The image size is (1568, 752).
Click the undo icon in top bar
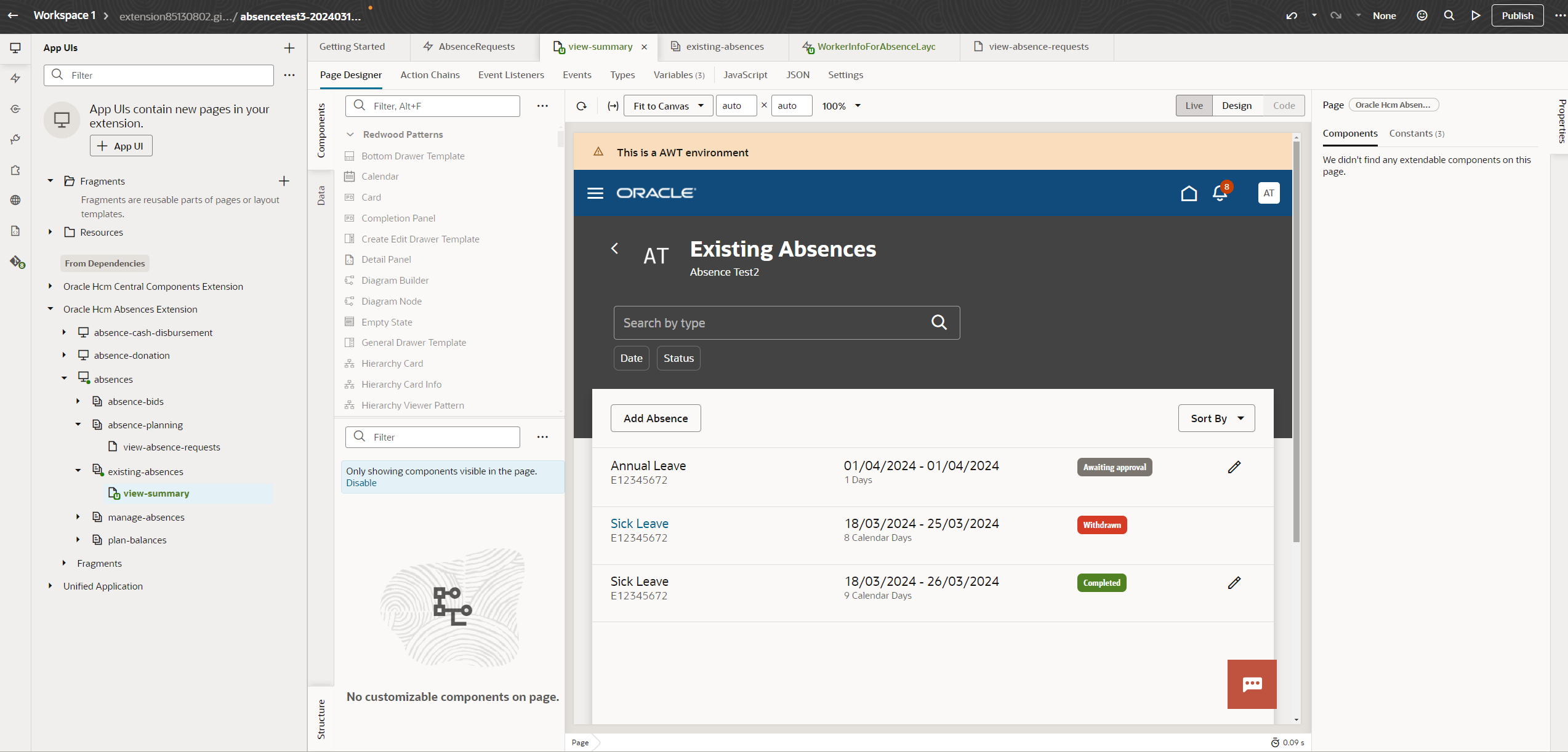[x=1292, y=16]
